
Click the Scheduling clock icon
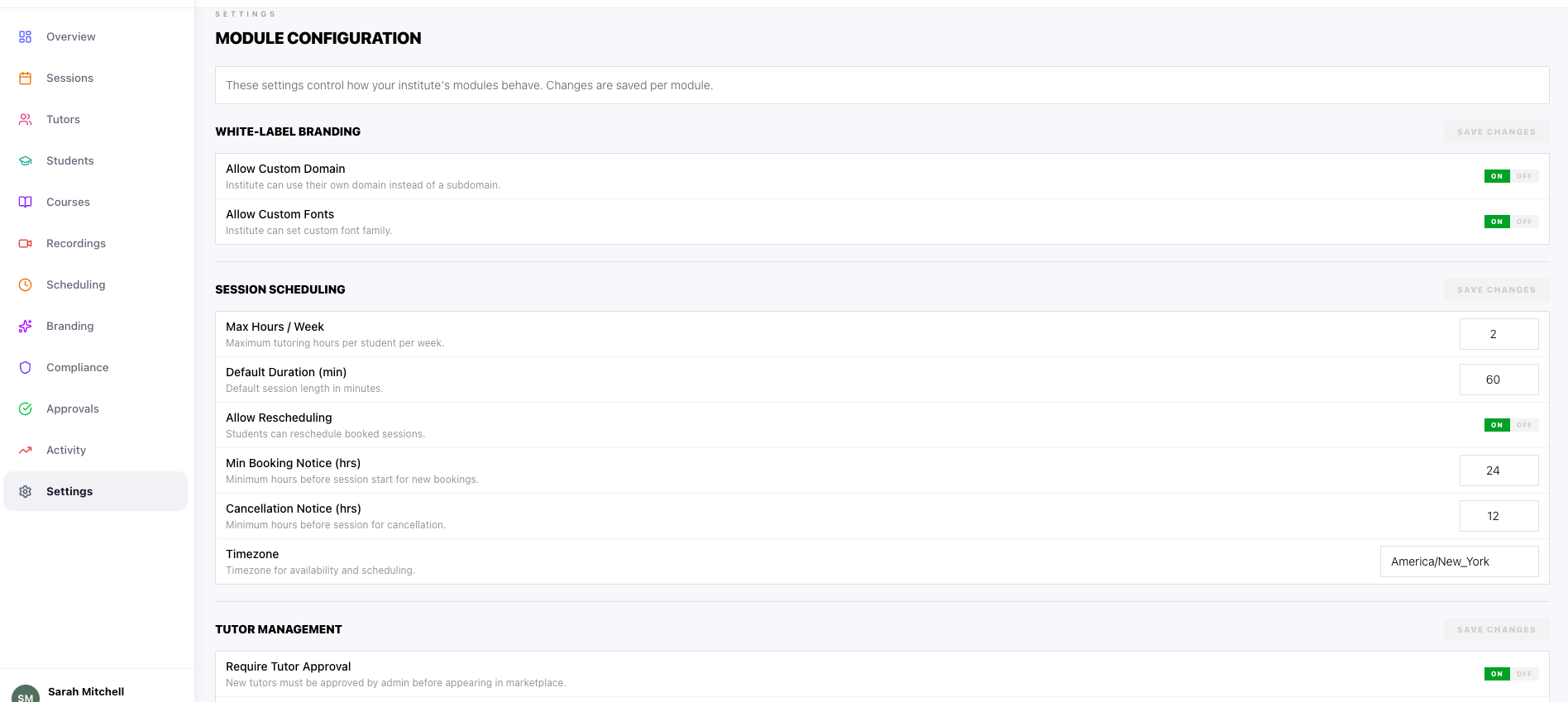pos(26,285)
